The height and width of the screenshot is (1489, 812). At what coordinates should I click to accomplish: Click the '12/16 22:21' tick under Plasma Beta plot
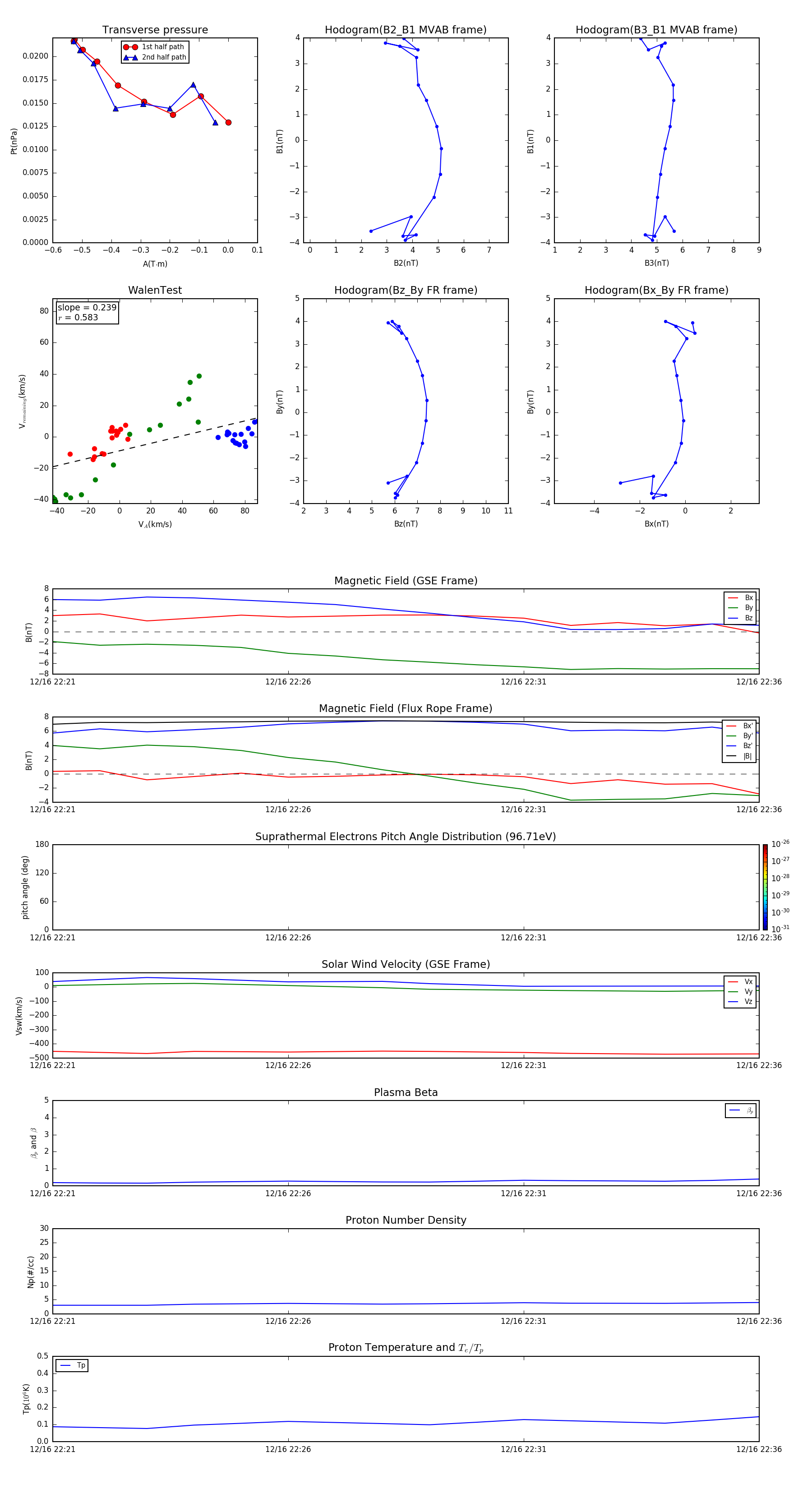(53, 1193)
